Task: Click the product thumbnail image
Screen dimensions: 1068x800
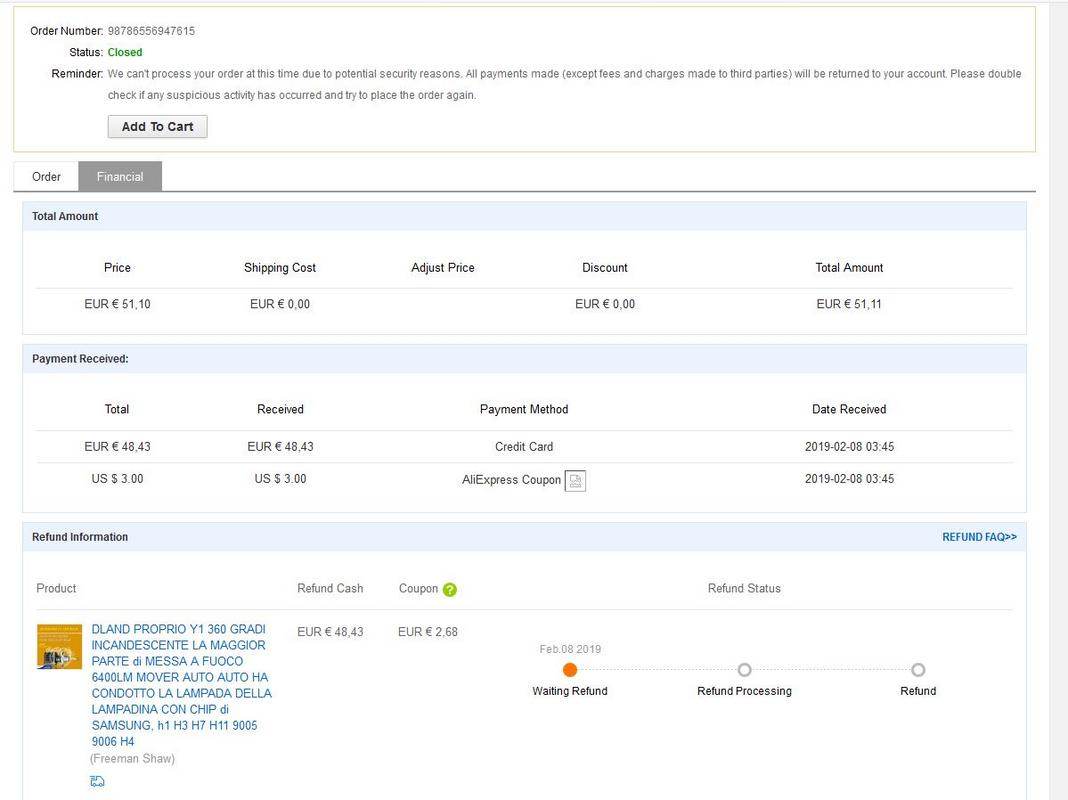Action: [x=59, y=647]
